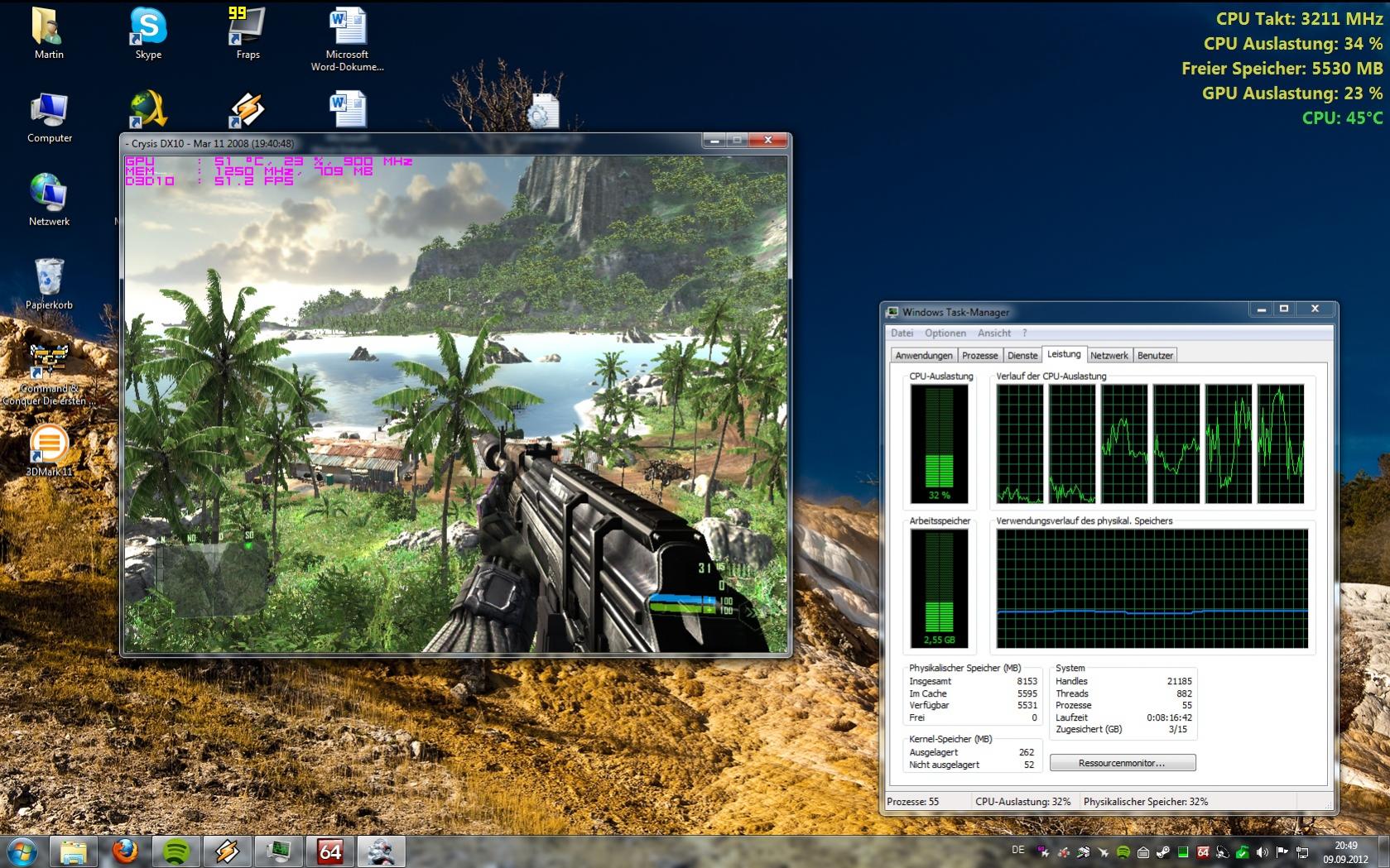Select the gear settings file on the desktop
Screen dimensions: 1390x868
tap(542, 110)
